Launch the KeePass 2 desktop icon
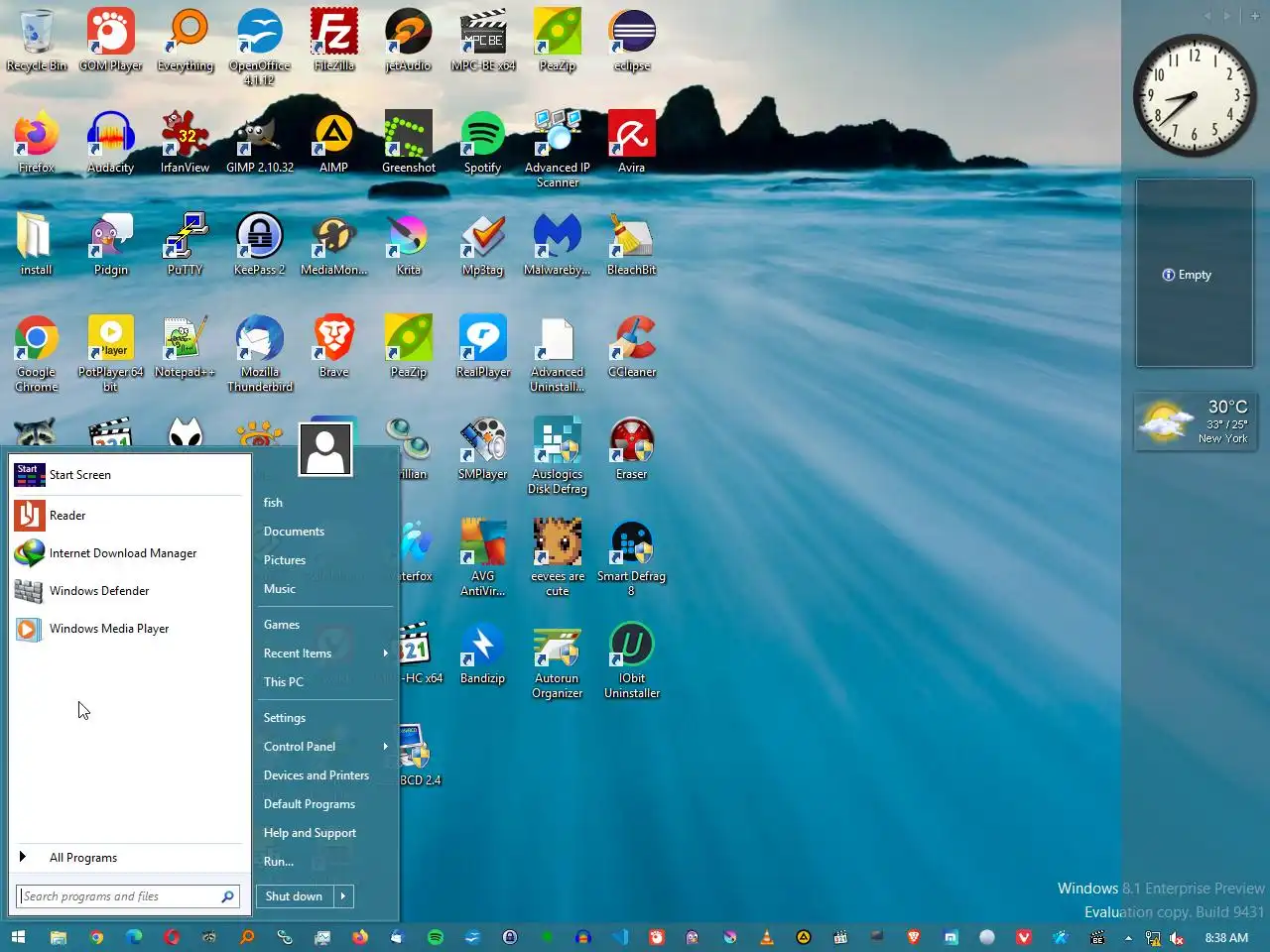Viewport: 1270px width, 952px height. coord(260,244)
